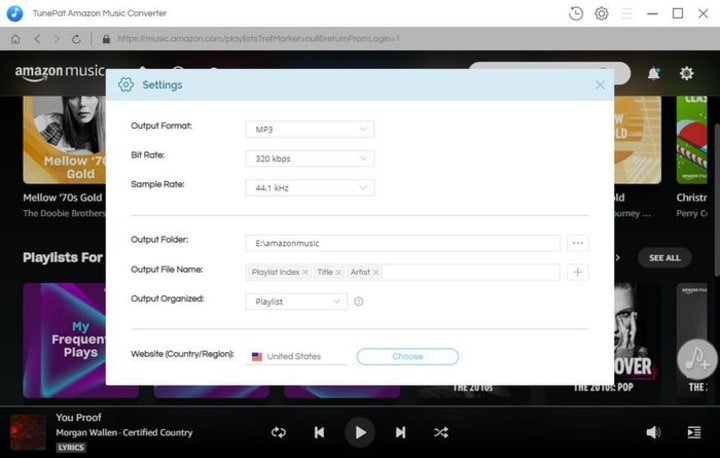Screen dimensions: 720x458
Task: Click the You Proof album art thumbnail
Action: point(28,432)
